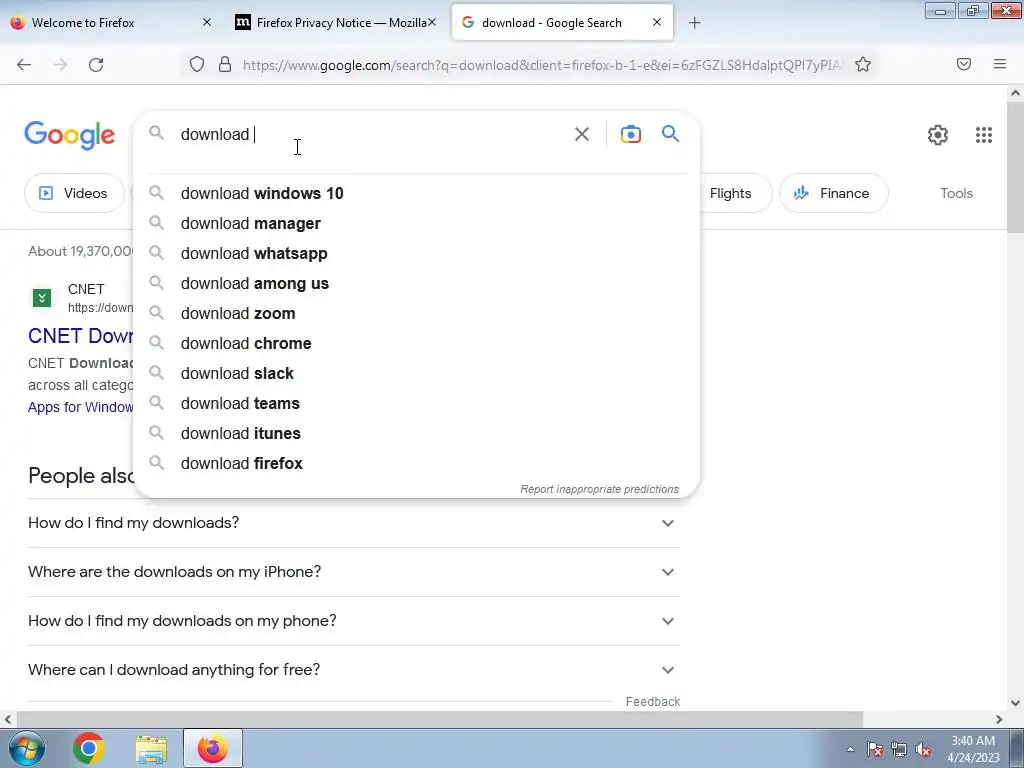The width and height of the screenshot is (1024, 768).
Task: Open the Save to Pocket icon
Action: [964, 64]
